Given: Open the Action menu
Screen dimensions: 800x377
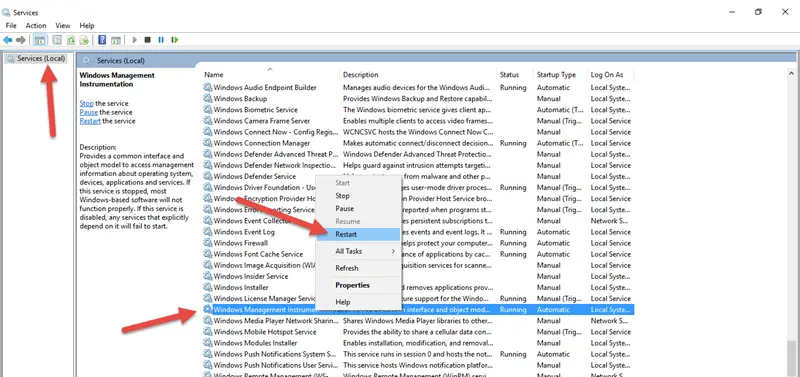Looking at the screenshot, I should (36, 26).
